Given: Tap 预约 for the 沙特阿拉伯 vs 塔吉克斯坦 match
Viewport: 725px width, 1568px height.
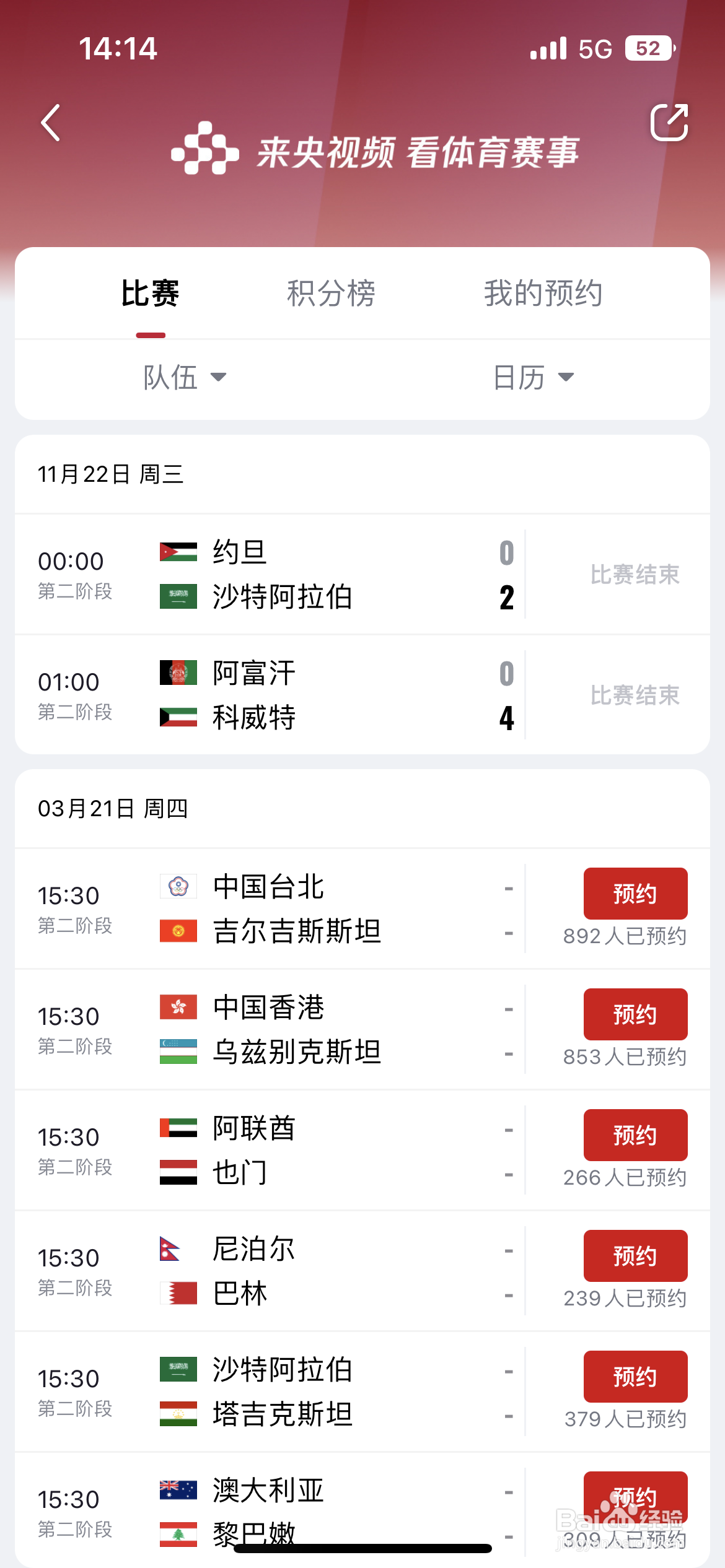Looking at the screenshot, I should coord(635,1377).
